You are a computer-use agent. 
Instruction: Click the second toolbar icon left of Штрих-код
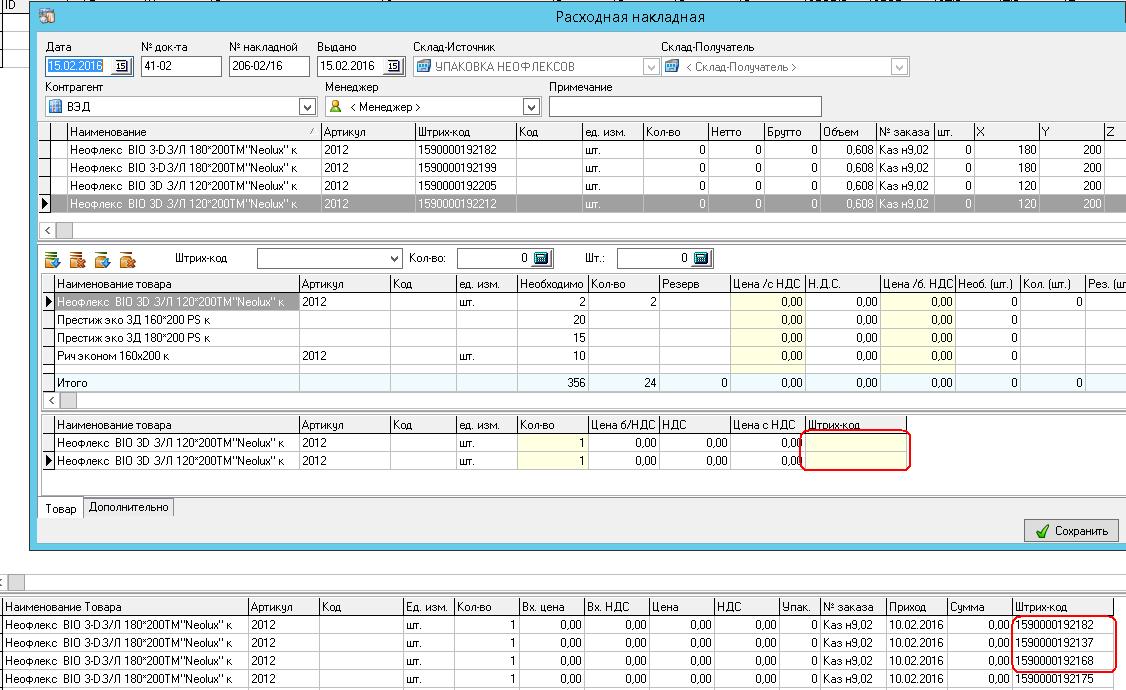coord(78,260)
